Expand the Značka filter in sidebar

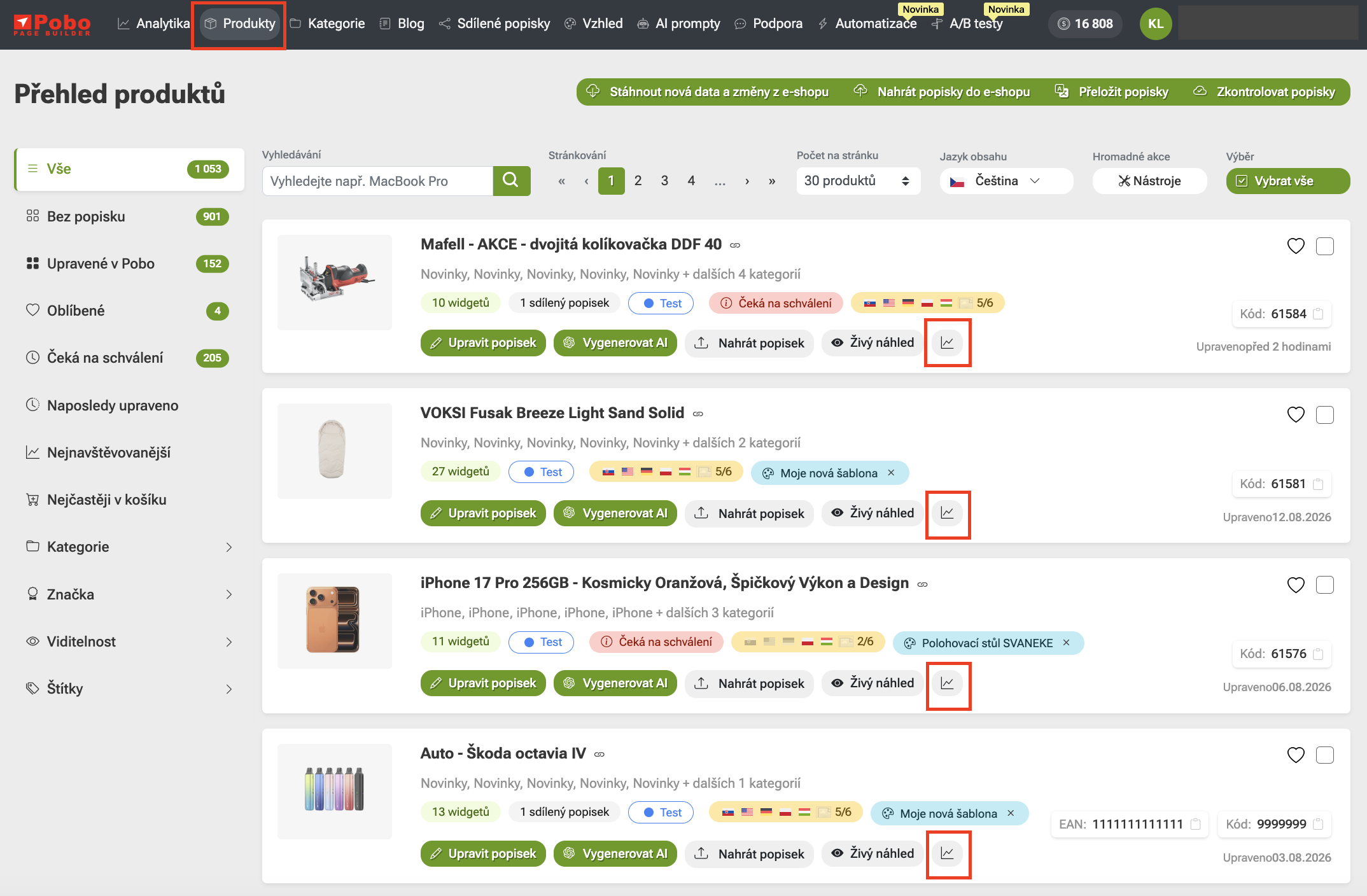click(x=129, y=594)
